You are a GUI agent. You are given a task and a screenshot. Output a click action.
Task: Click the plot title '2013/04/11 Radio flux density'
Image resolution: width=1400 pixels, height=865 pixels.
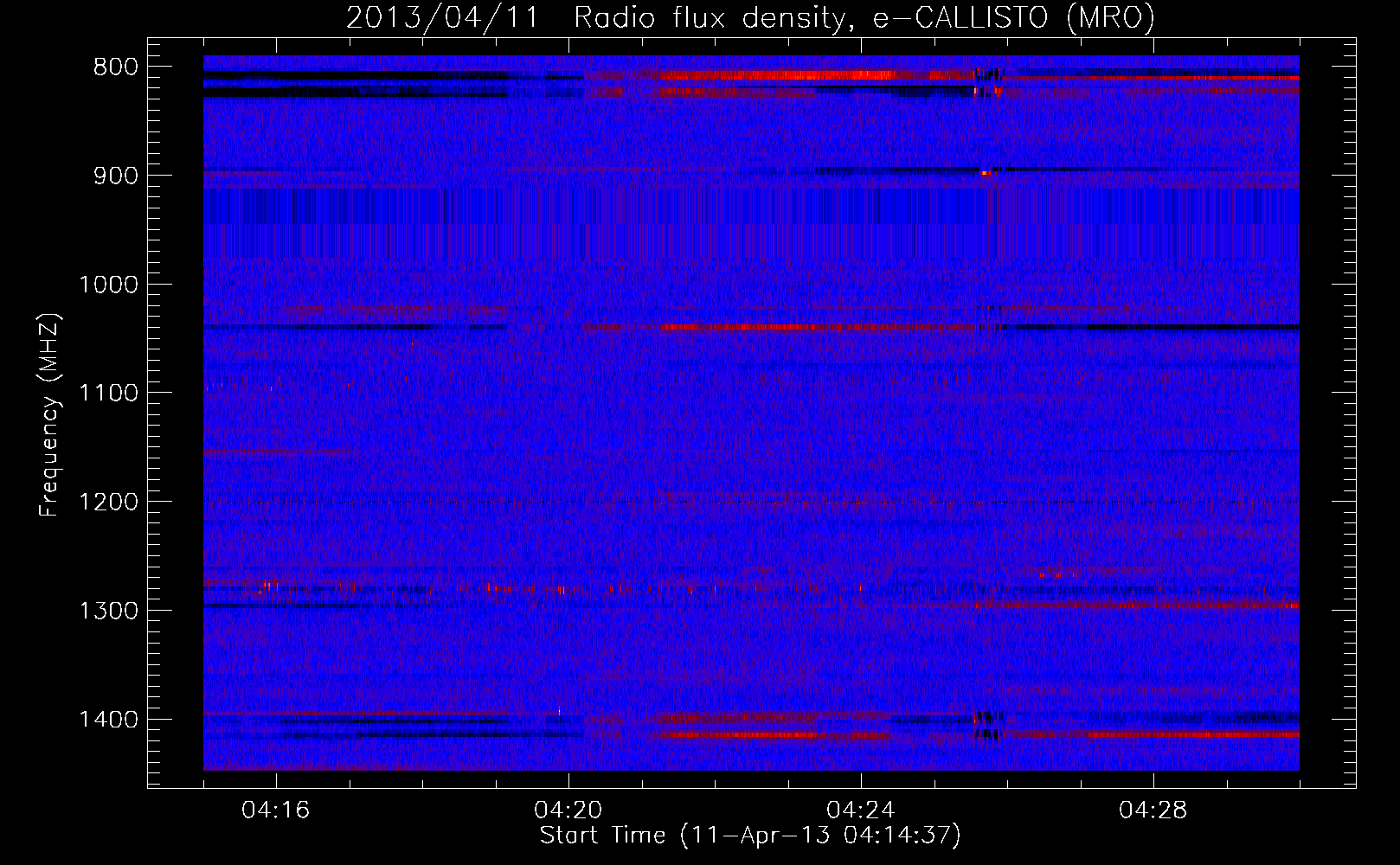[x=750, y=17]
